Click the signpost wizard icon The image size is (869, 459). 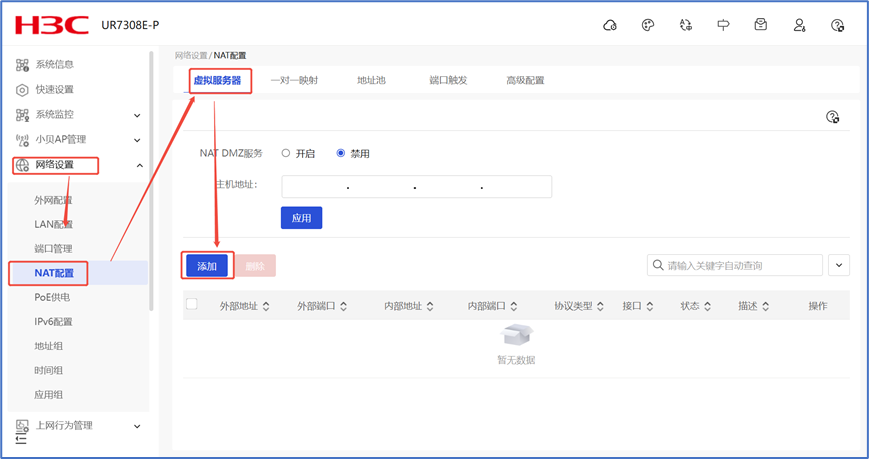click(723, 25)
